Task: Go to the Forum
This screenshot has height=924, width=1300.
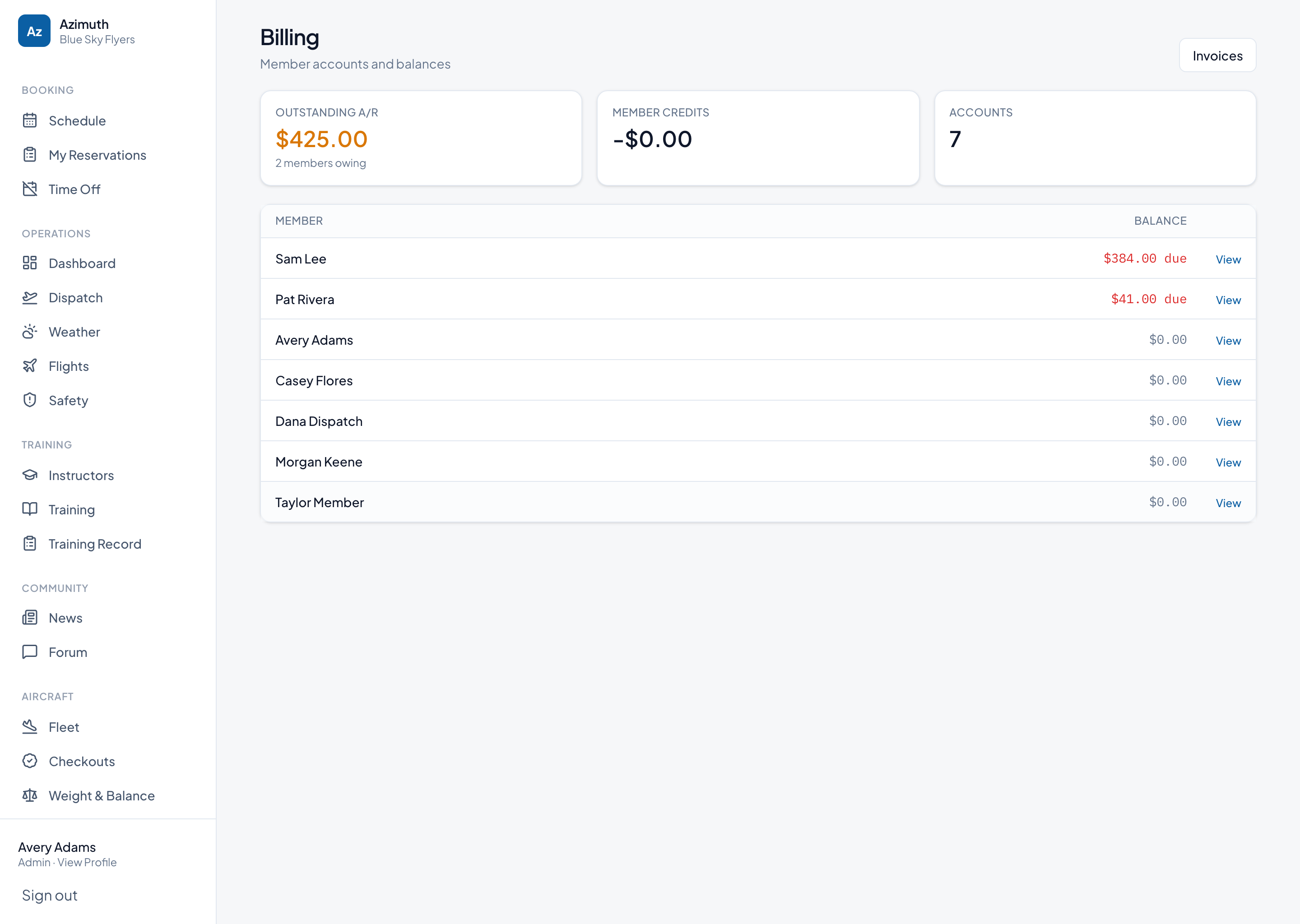Action: 68,652
